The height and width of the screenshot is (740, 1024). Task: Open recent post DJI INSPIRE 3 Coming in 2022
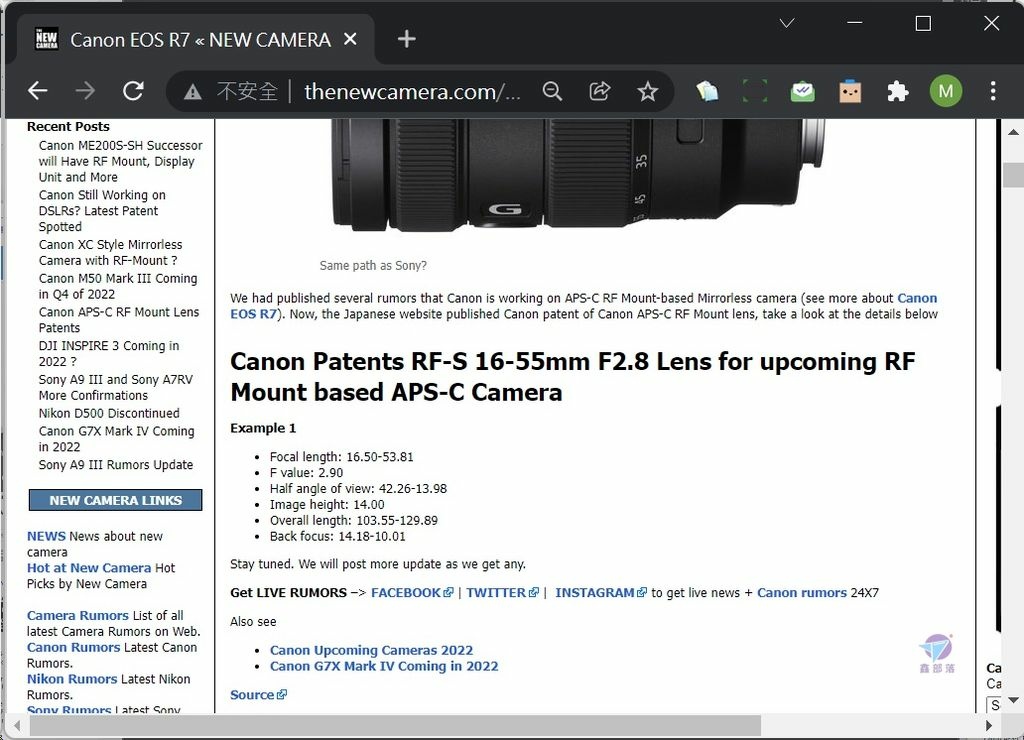[x=108, y=353]
